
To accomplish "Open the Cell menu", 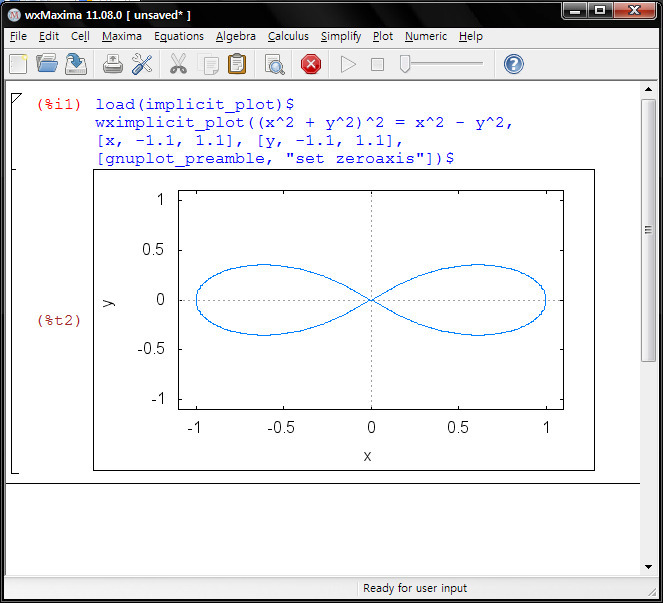I will tap(80, 36).
